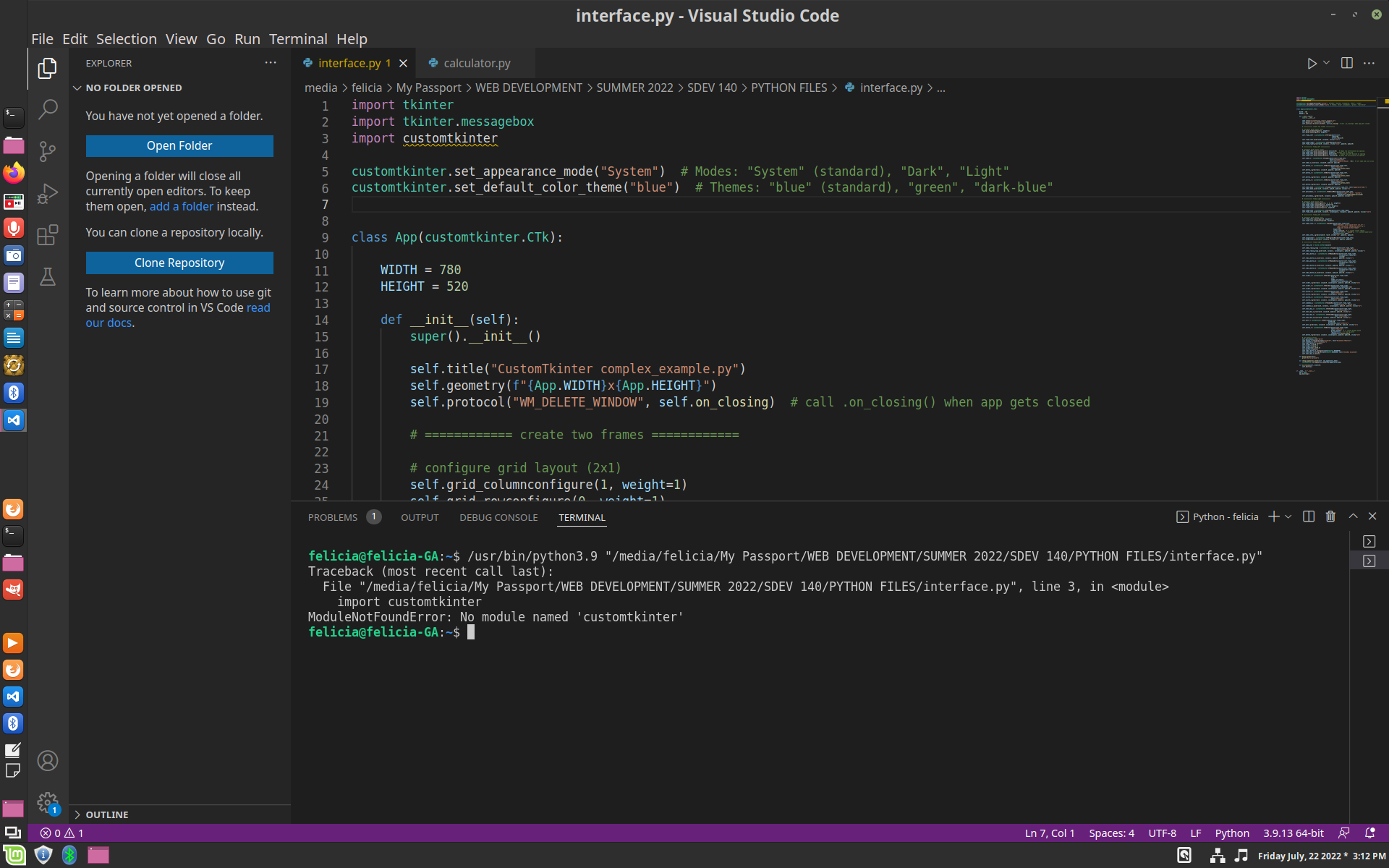Image resolution: width=1389 pixels, height=868 pixels.
Task: Open the Terminal menu
Action: 298,38
